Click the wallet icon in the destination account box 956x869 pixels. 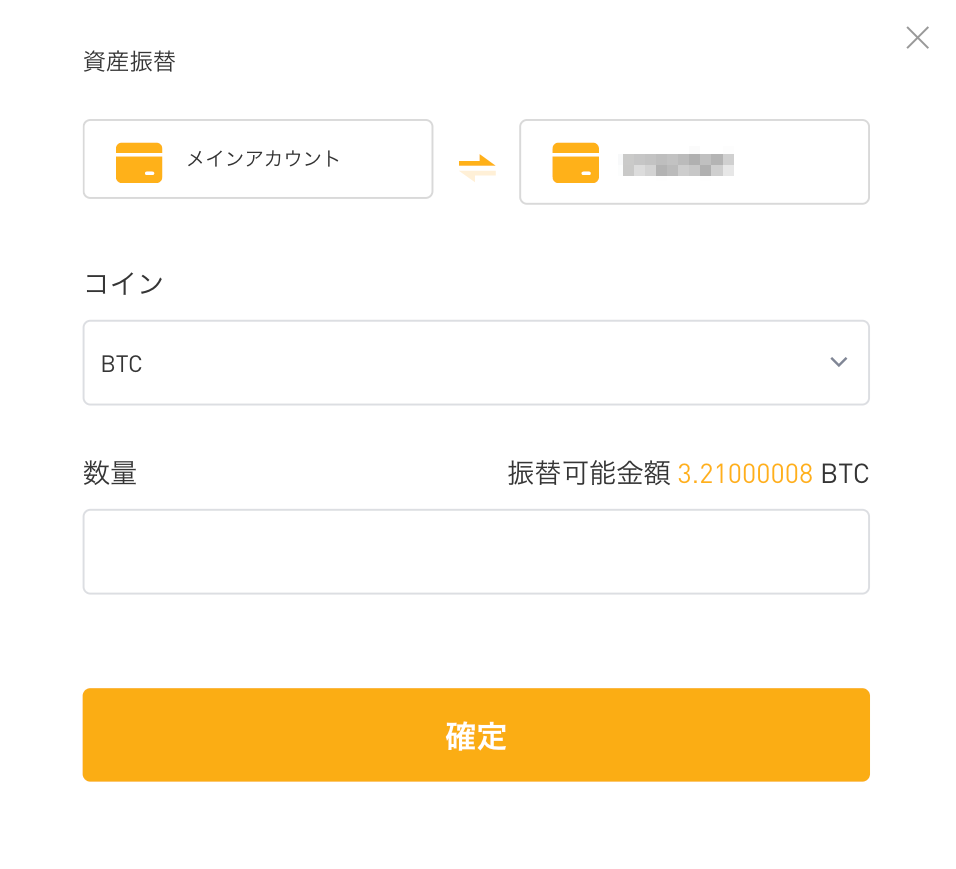(x=576, y=163)
